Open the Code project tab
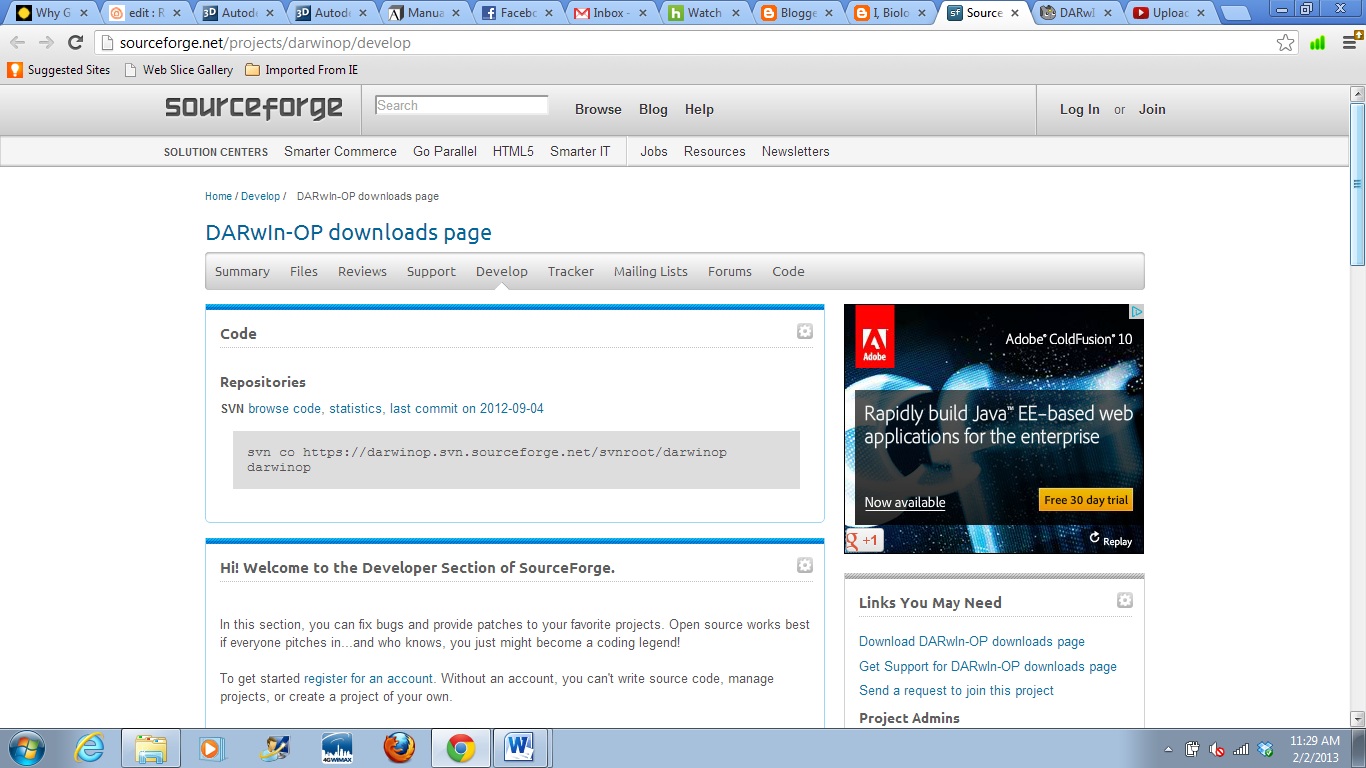Viewport: 1366px width, 768px height. point(788,271)
